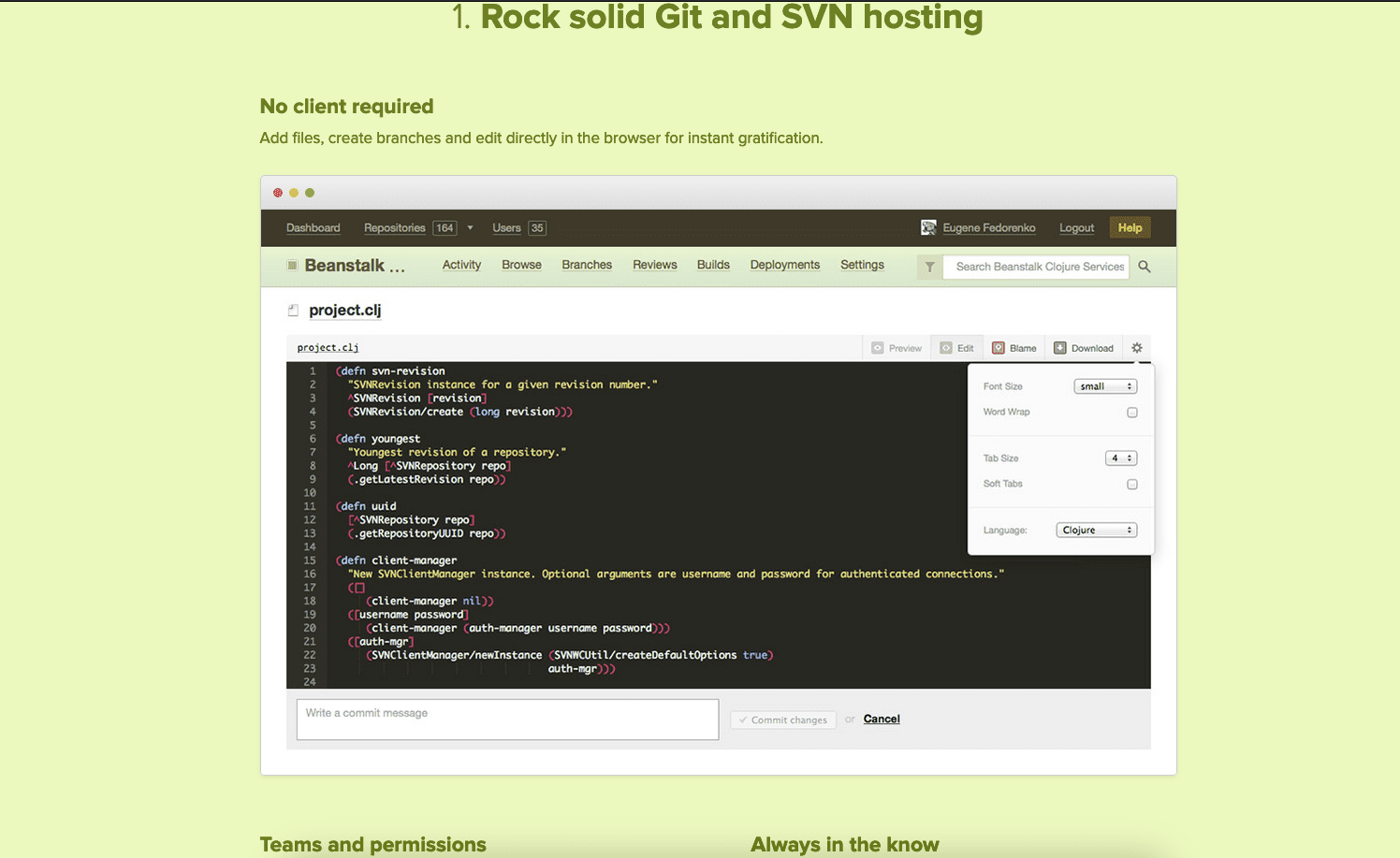The width and height of the screenshot is (1400, 858).
Task: Toggle Soft Tabs on
Action: (1132, 484)
